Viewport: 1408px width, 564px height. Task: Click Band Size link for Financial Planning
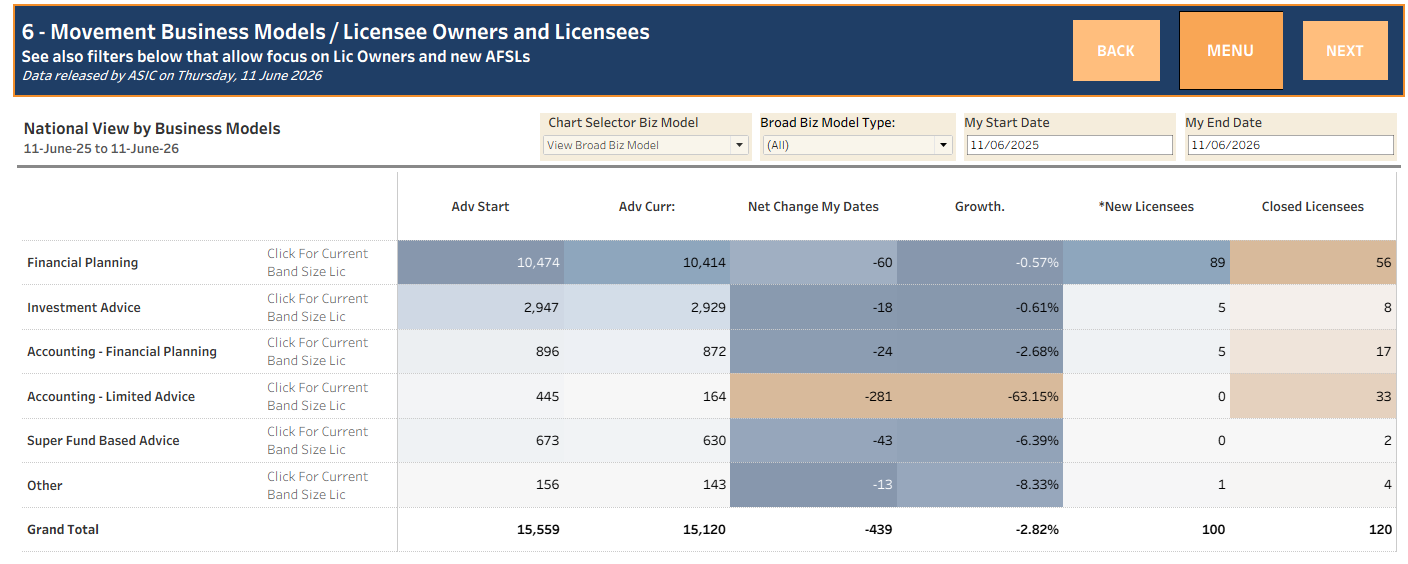click(x=317, y=262)
